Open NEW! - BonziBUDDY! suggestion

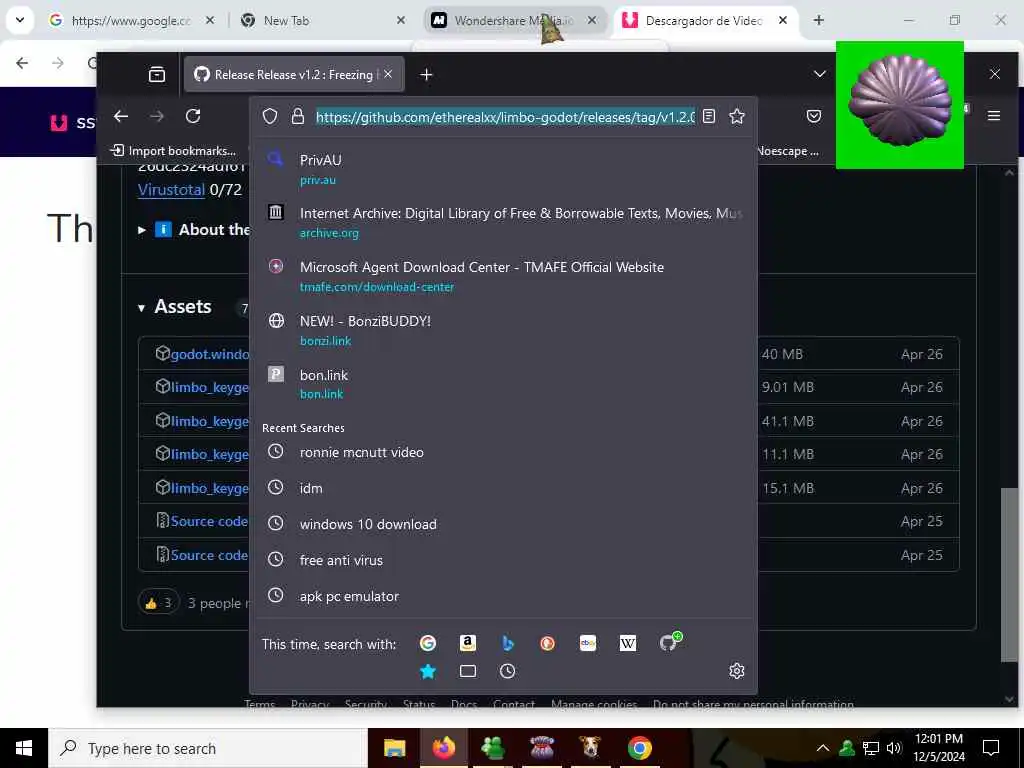coord(504,330)
